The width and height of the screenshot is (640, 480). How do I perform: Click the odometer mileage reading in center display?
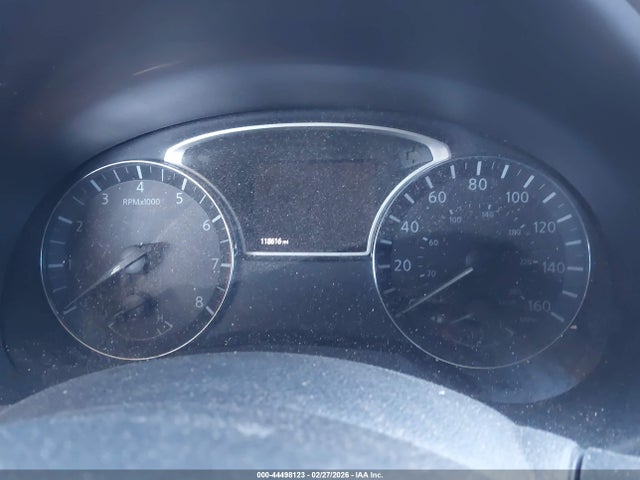click(274, 242)
